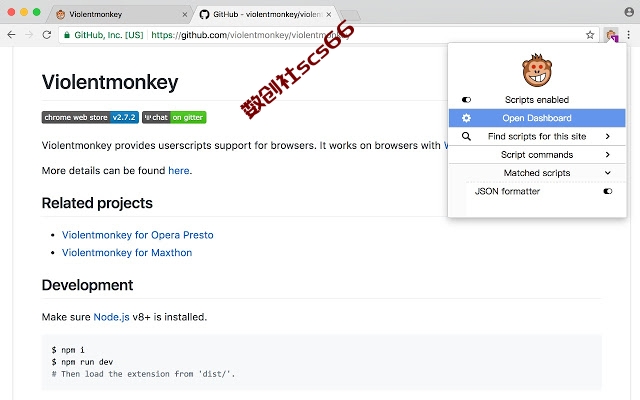Close the GitHub tab
The width and height of the screenshot is (640, 400).
coord(329,14)
